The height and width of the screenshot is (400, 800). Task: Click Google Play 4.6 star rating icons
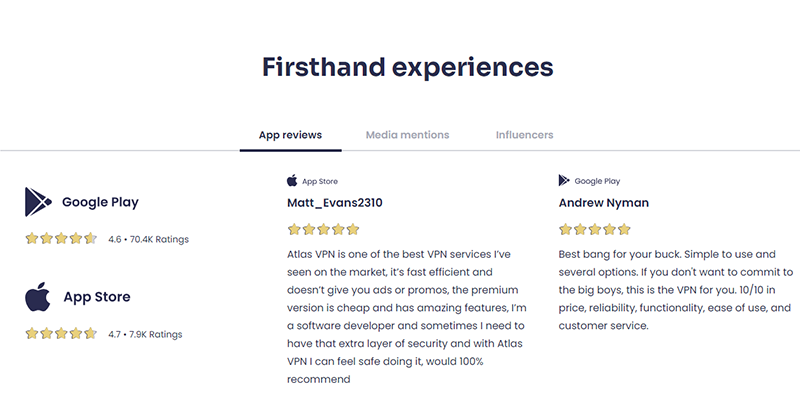tap(61, 239)
